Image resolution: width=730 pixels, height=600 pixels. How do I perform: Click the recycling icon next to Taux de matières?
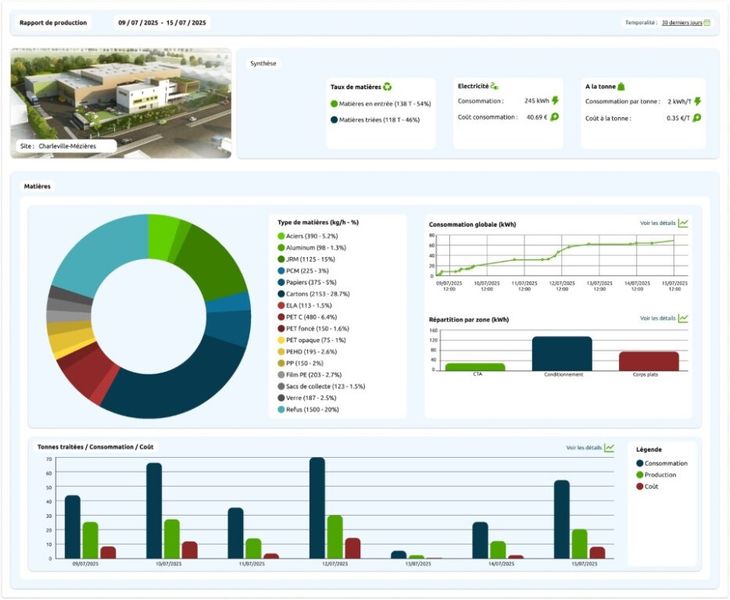point(387,87)
